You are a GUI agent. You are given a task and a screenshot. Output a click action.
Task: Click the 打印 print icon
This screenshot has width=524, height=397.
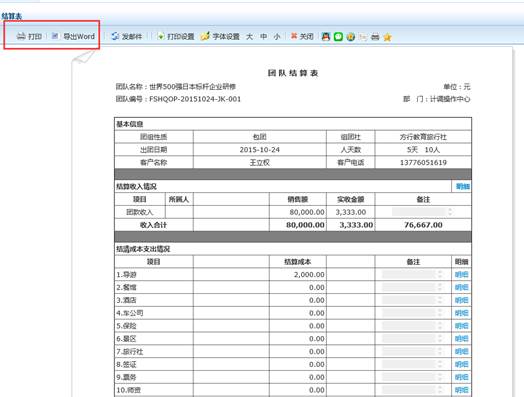tap(21, 36)
